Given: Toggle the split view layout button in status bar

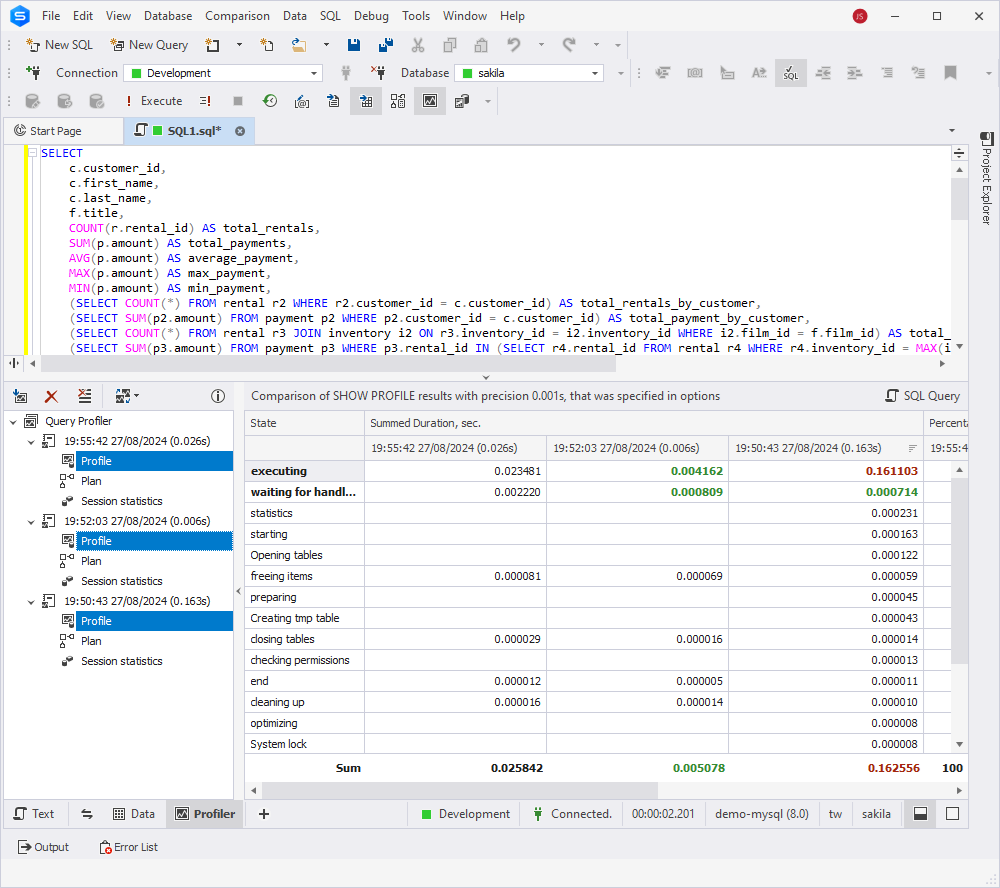Looking at the screenshot, I should [x=920, y=813].
